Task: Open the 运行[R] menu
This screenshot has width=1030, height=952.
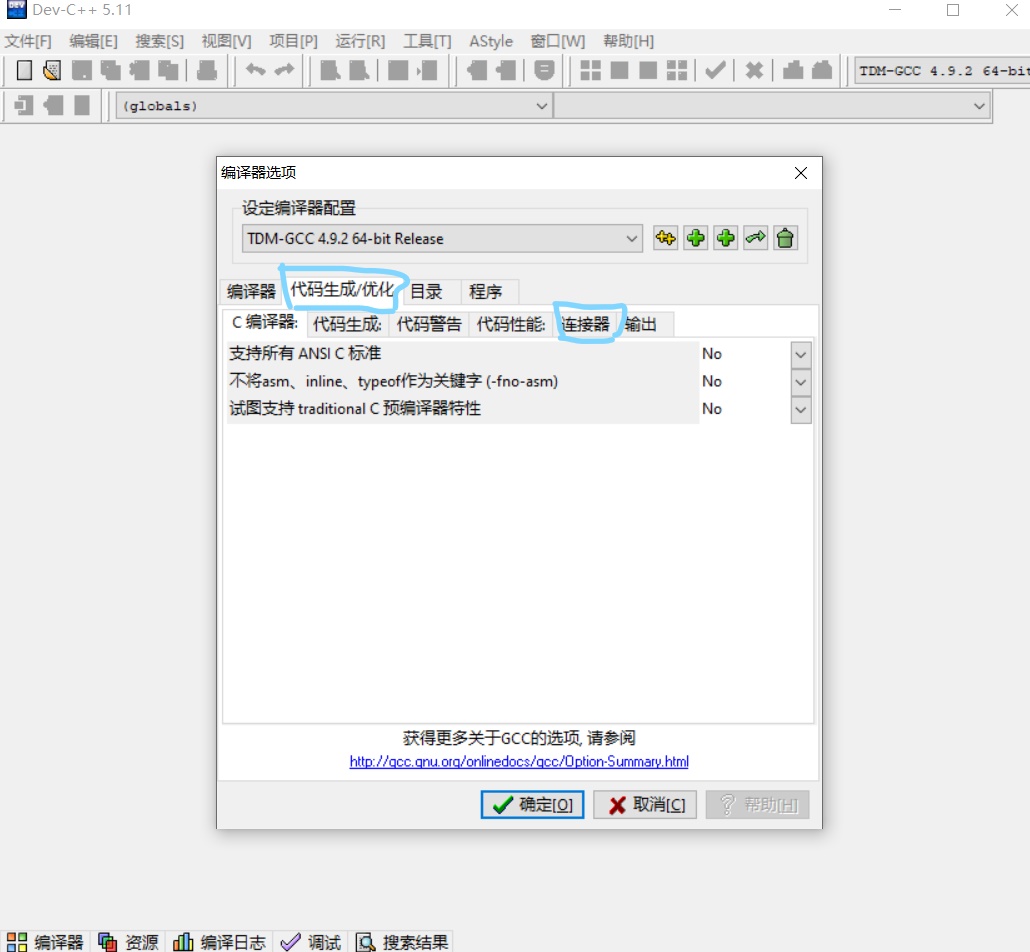Action: click(360, 41)
